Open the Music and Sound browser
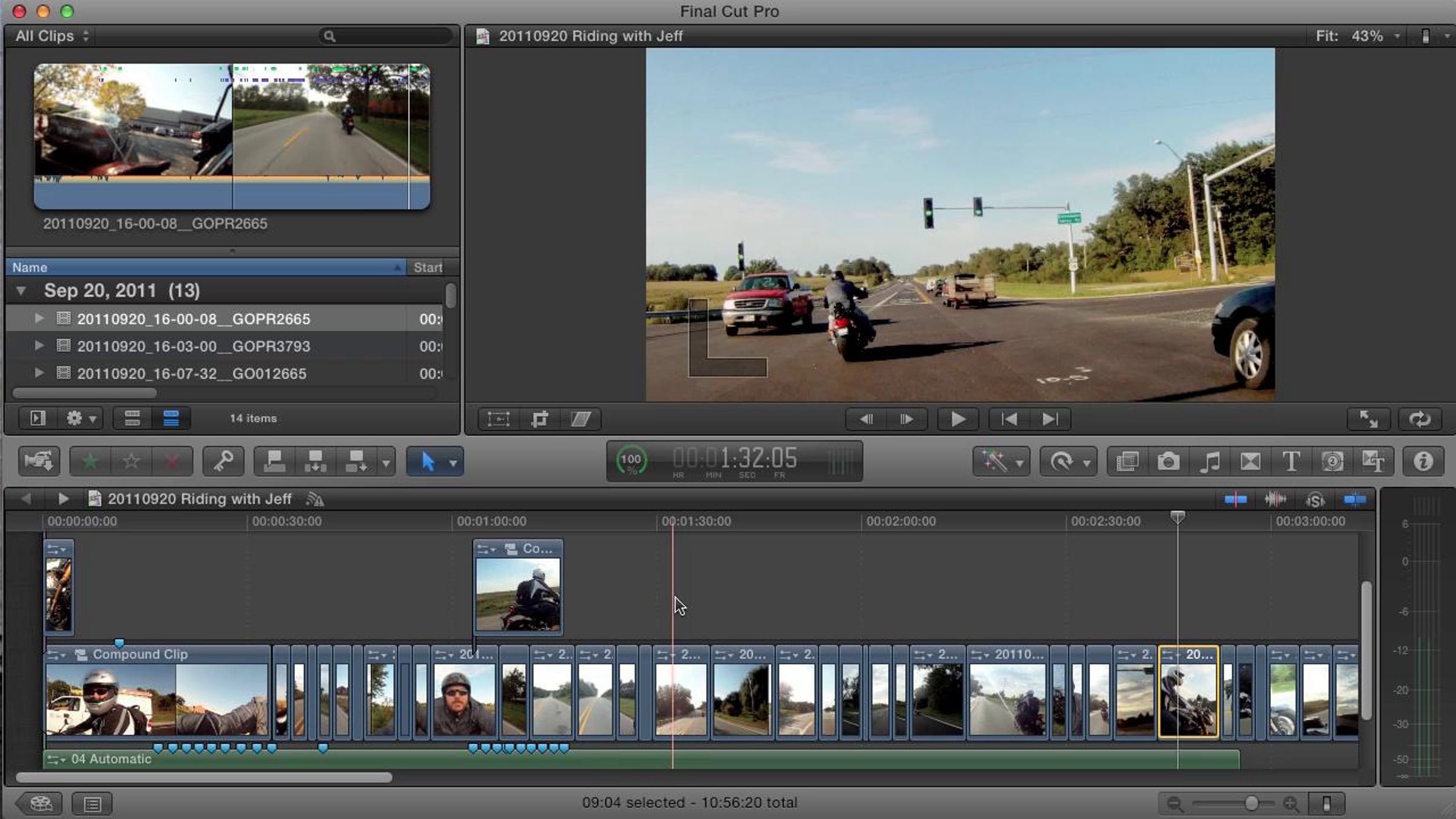This screenshot has height=819, width=1456. click(1209, 462)
